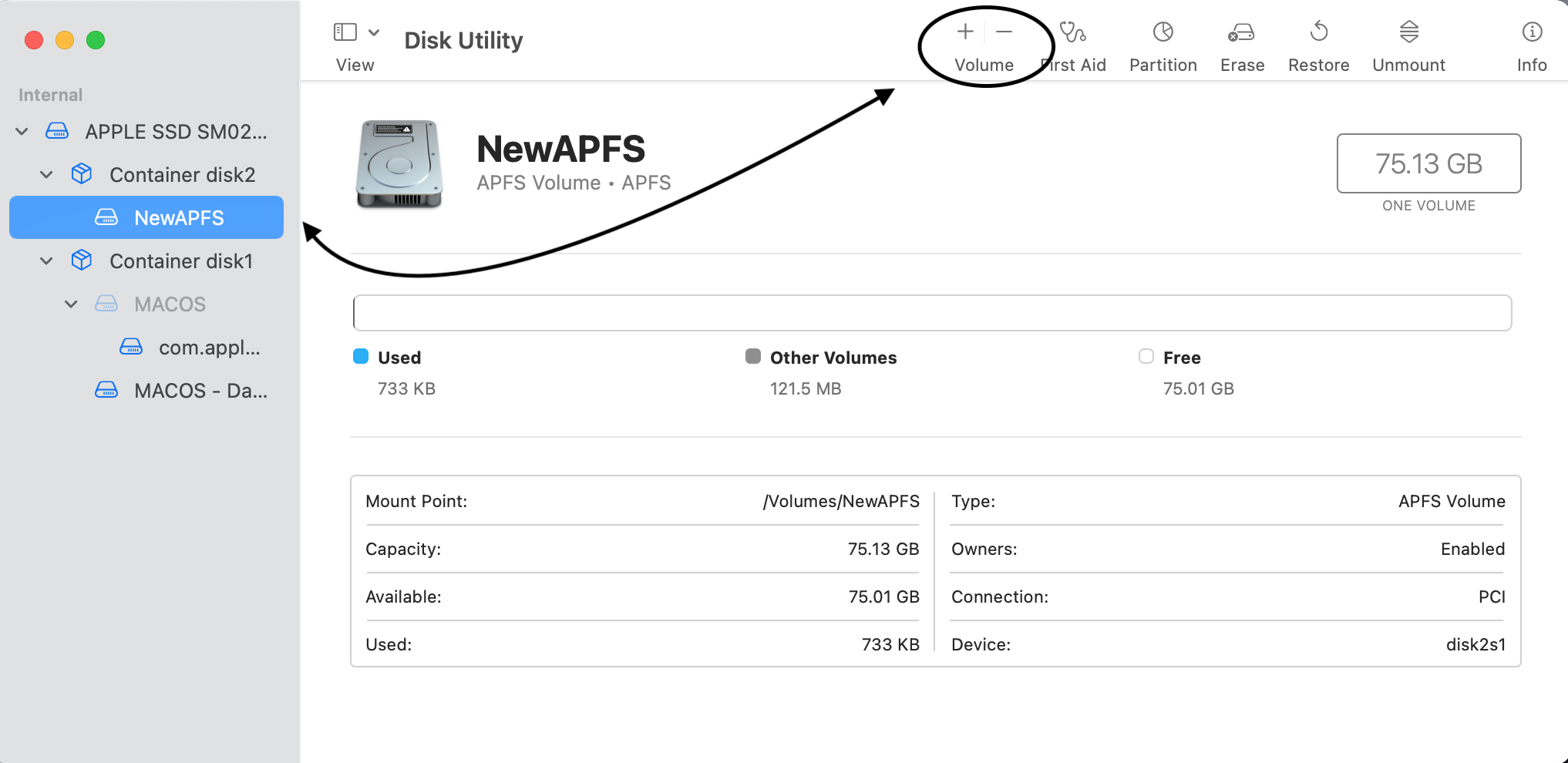Unmount the NewAPFS volume
Viewport: 1568px width, 763px height.
click(1408, 32)
